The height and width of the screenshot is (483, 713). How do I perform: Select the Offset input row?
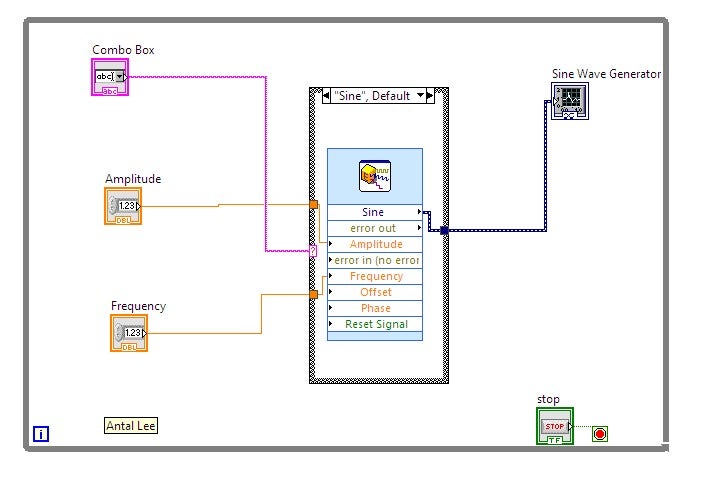(x=375, y=292)
